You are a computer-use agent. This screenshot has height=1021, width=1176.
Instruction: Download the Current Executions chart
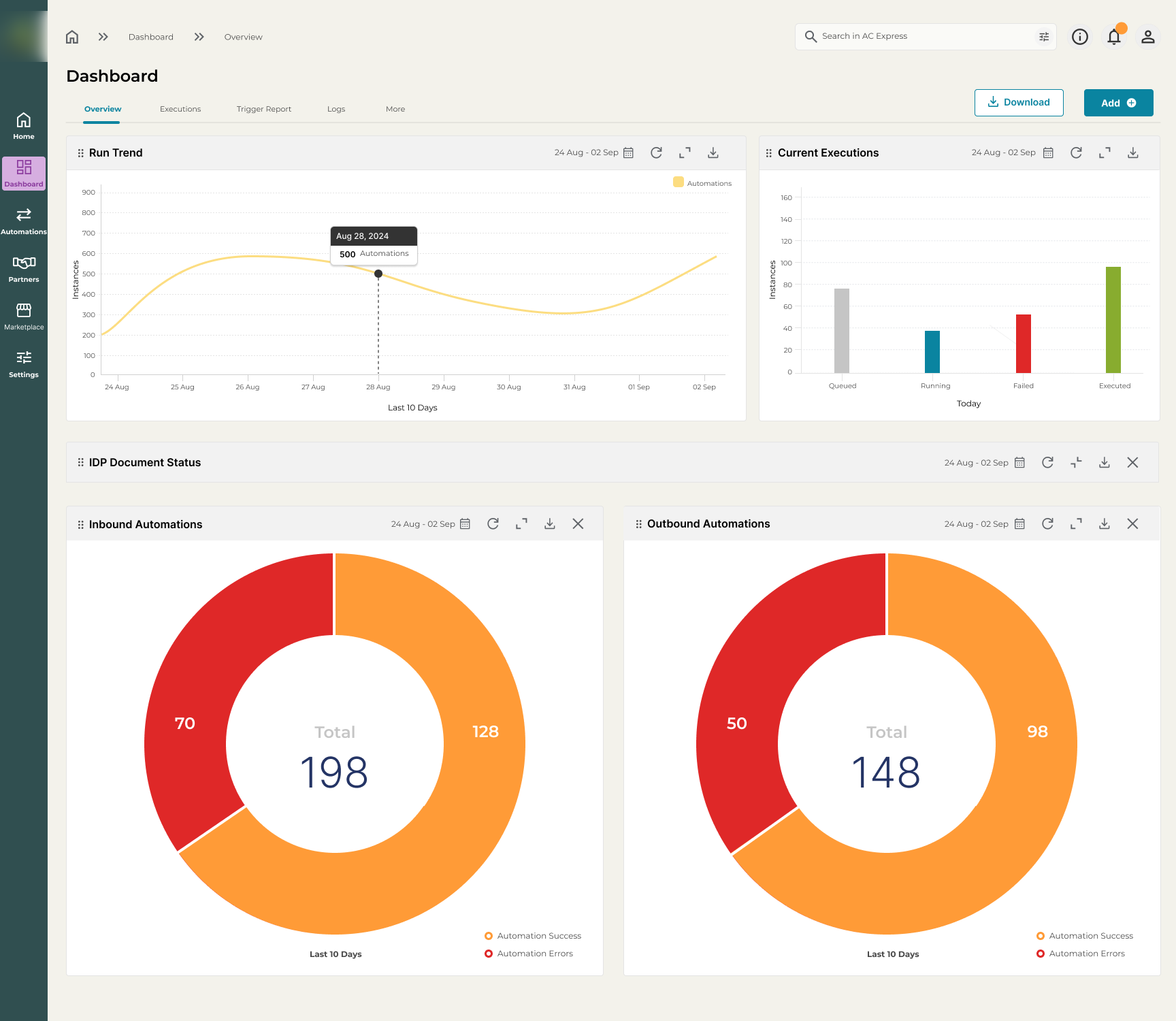click(x=1132, y=152)
